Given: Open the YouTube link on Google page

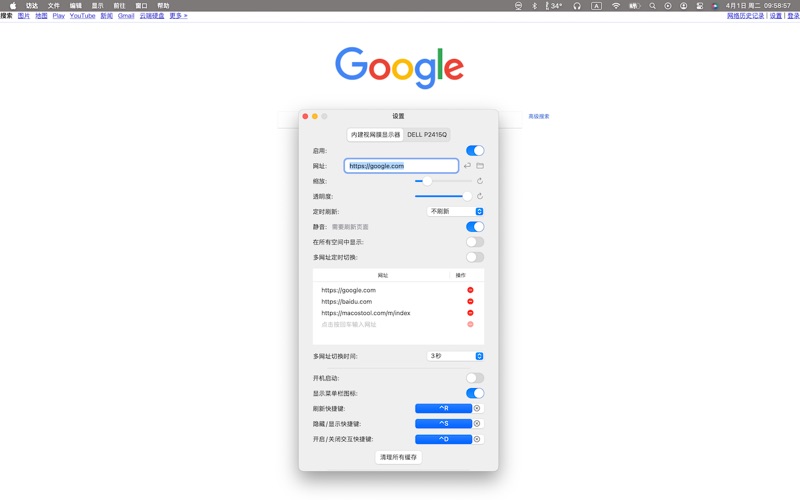Looking at the screenshot, I should (82, 16).
